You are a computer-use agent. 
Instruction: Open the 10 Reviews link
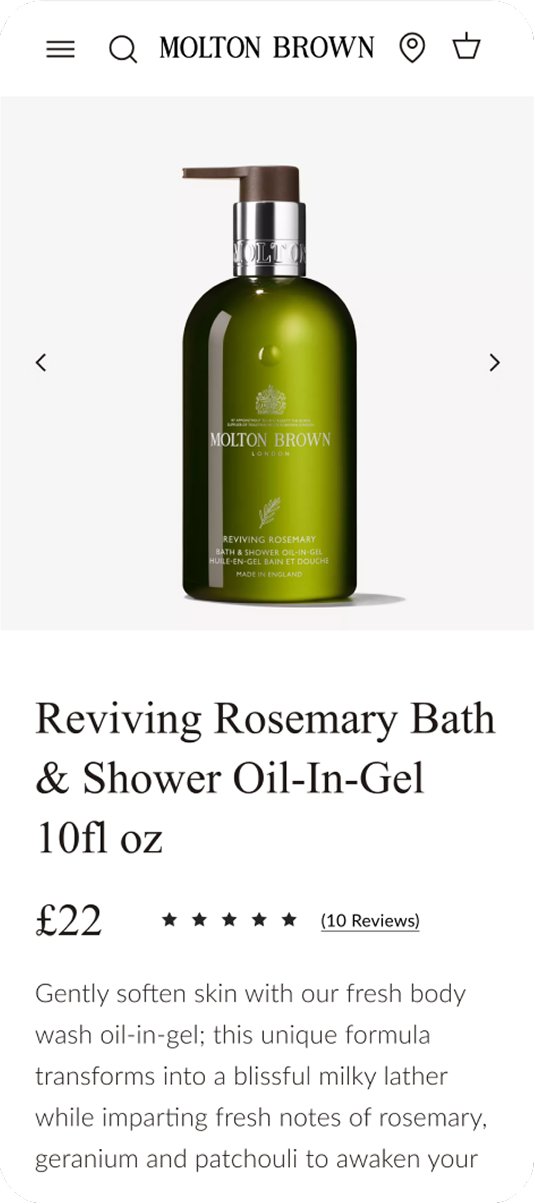click(370, 921)
